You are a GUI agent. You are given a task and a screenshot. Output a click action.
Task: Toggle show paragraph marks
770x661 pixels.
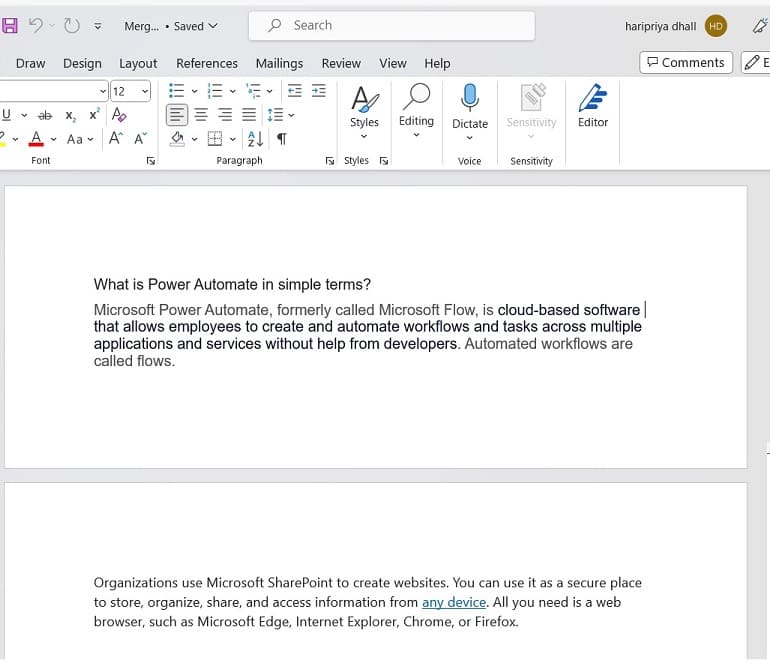[282, 139]
